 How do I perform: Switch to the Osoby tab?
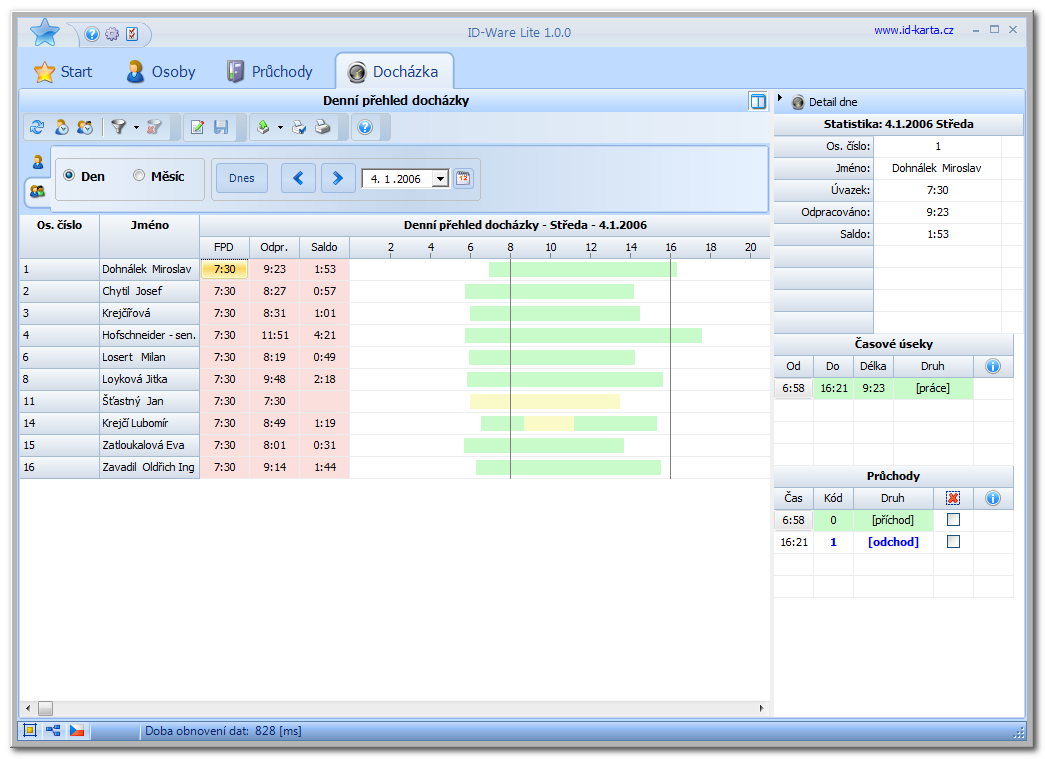click(161, 72)
